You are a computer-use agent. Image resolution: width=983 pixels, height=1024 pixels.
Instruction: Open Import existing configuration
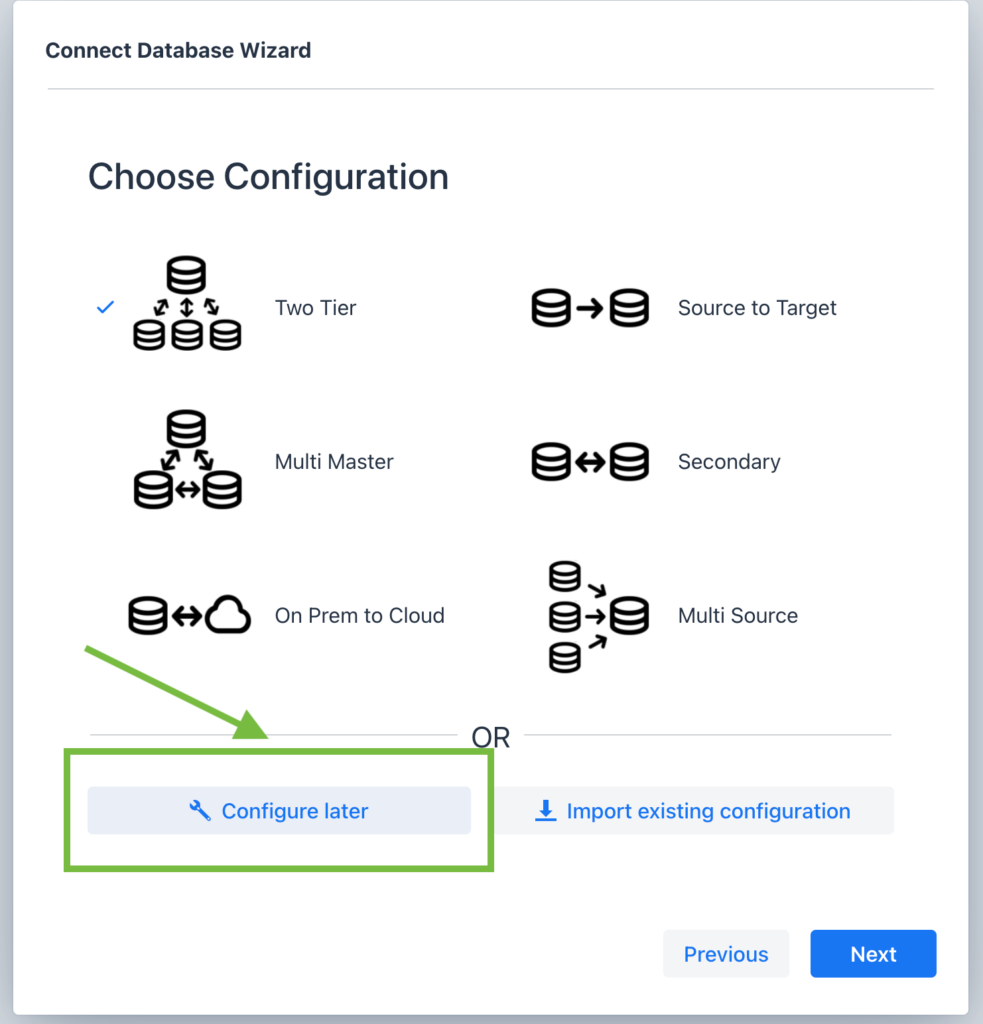697,810
